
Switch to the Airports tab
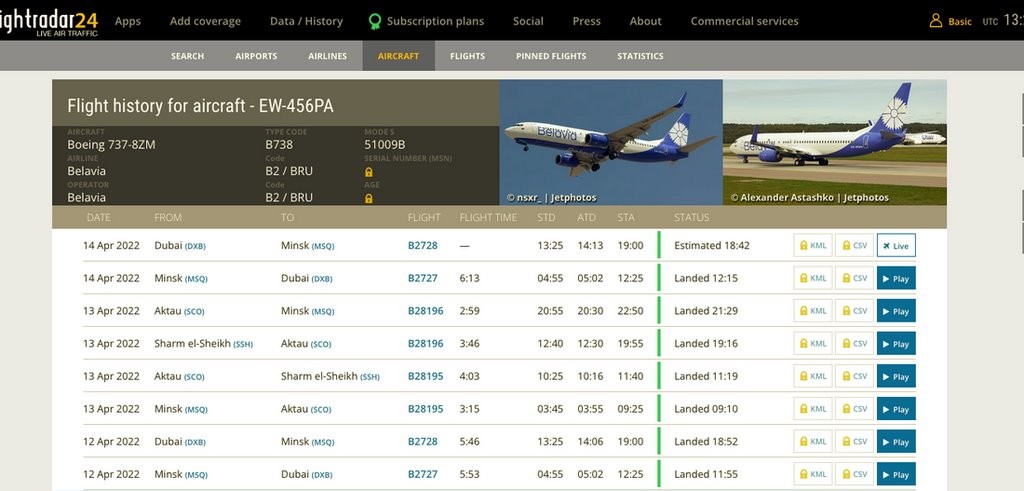coord(256,56)
